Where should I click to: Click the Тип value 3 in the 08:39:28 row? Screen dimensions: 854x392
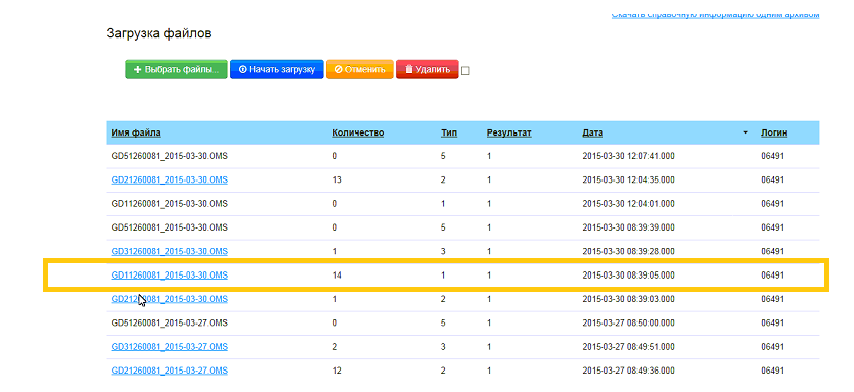click(x=443, y=252)
